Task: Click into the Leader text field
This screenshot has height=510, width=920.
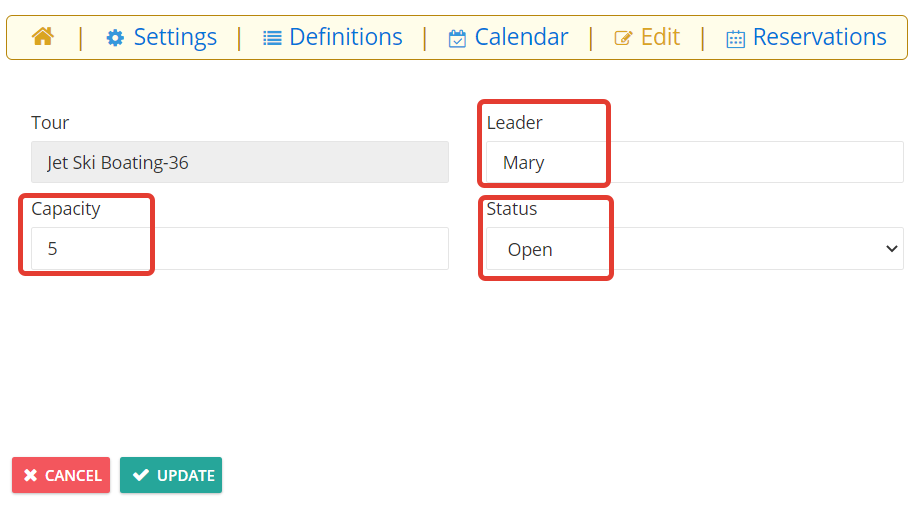Action: (x=695, y=162)
